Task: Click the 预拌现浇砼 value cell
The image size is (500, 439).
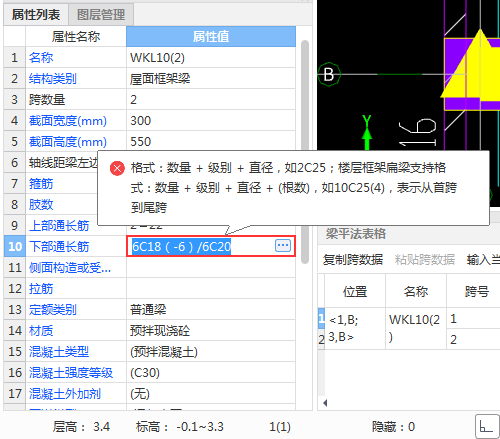Action: tap(211, 331)
